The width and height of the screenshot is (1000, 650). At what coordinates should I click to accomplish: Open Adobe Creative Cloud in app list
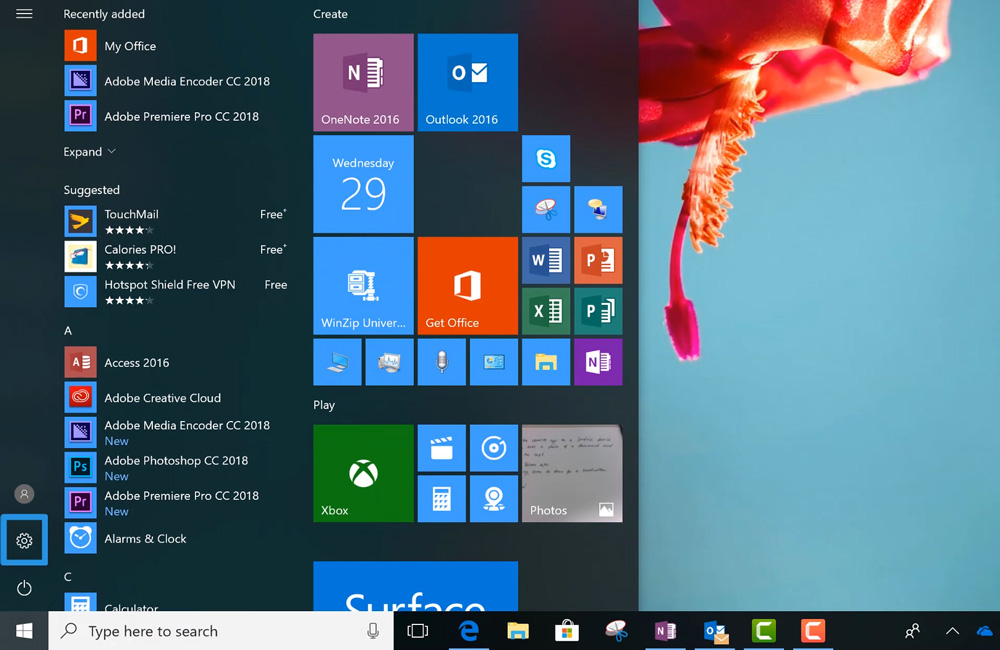click(175, 397)
